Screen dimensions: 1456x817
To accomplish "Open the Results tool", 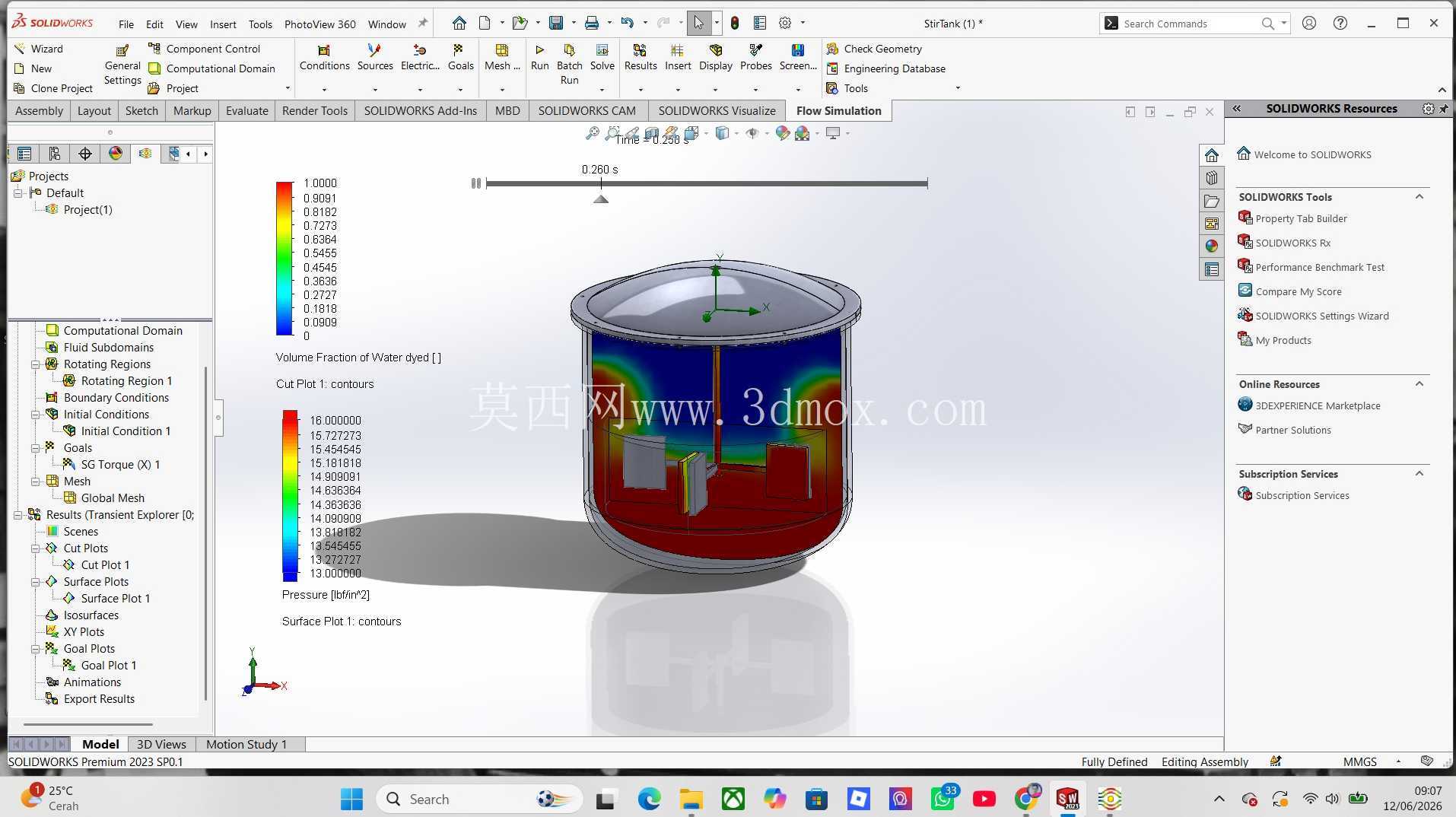I will [x=640, y=57].
